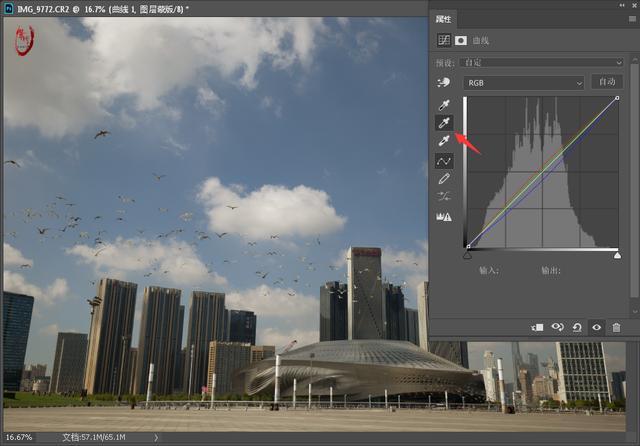Toggle the adjustment layer visibility eye
The height and width of the screenshot is (446, 640).
pos(597,327)
